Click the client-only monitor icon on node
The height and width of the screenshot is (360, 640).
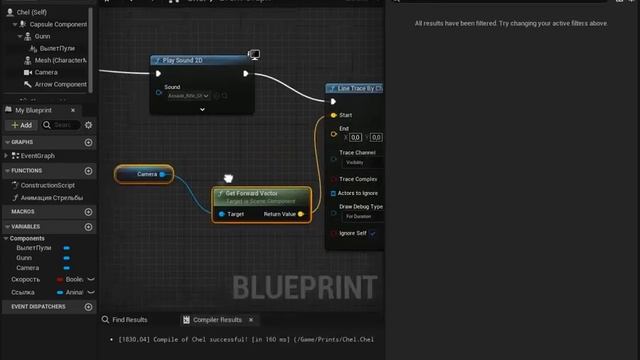click(x=254, y=54)
